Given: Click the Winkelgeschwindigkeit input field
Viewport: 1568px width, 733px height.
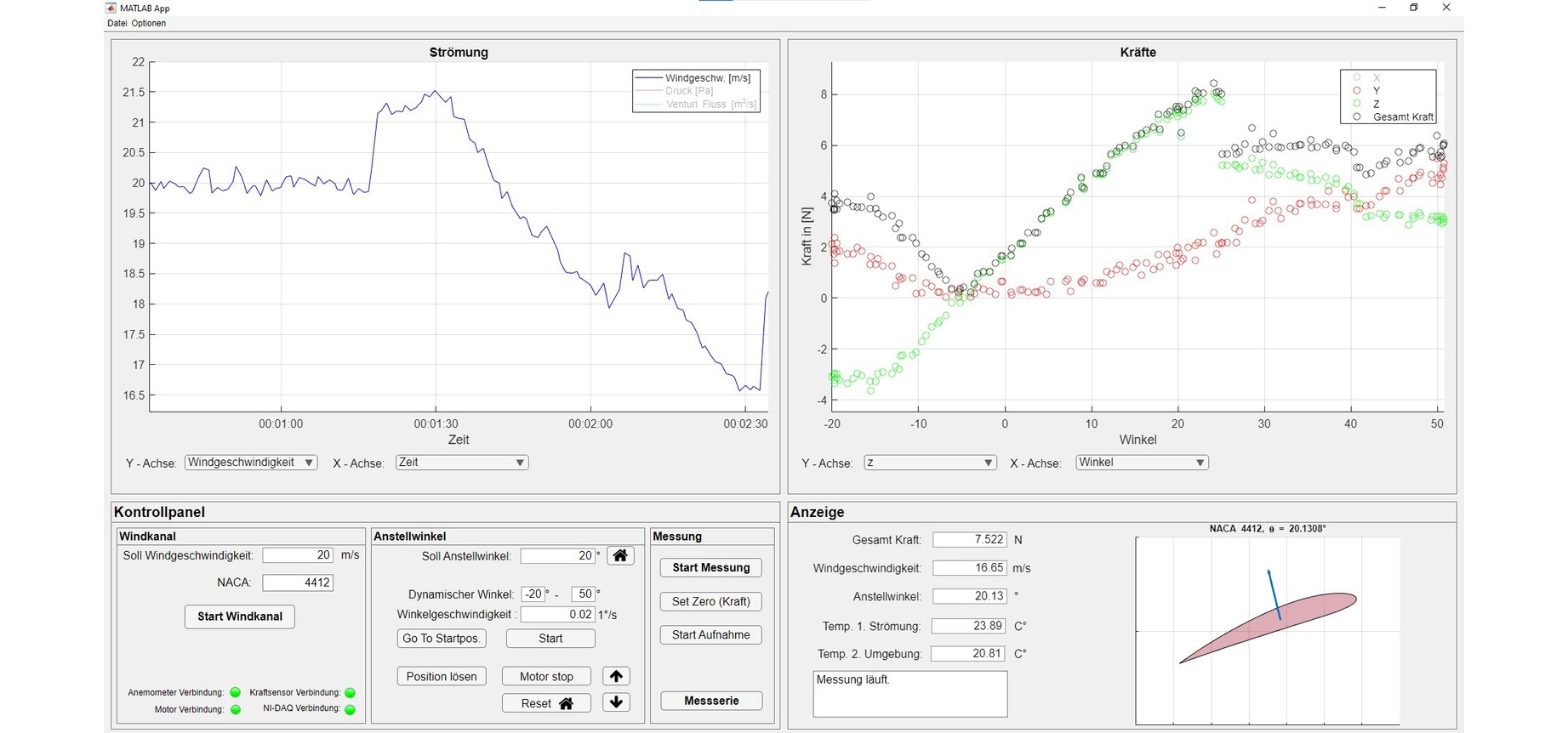Looking at the screenshot, I should pyautogui.click(x=557, y=614).
